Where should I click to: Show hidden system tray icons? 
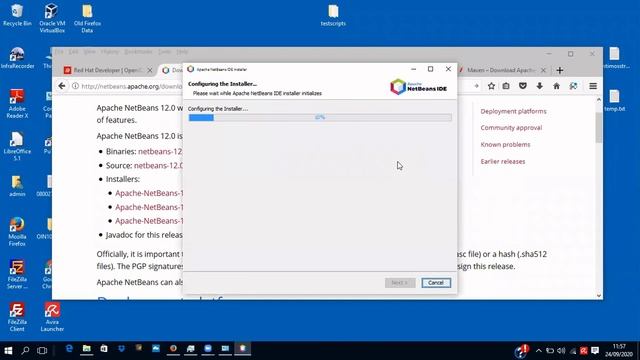538,351
